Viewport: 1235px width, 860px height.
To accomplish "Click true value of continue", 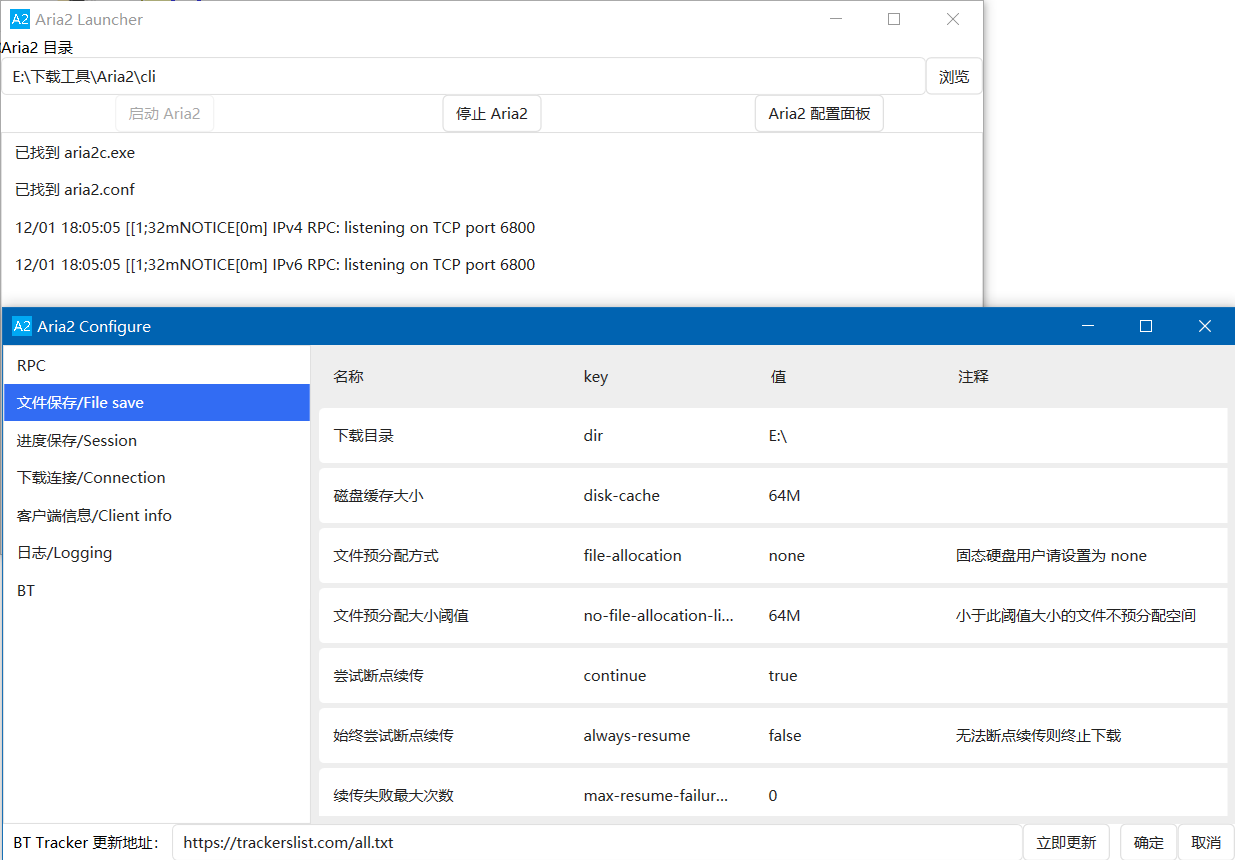I will 783,676.
